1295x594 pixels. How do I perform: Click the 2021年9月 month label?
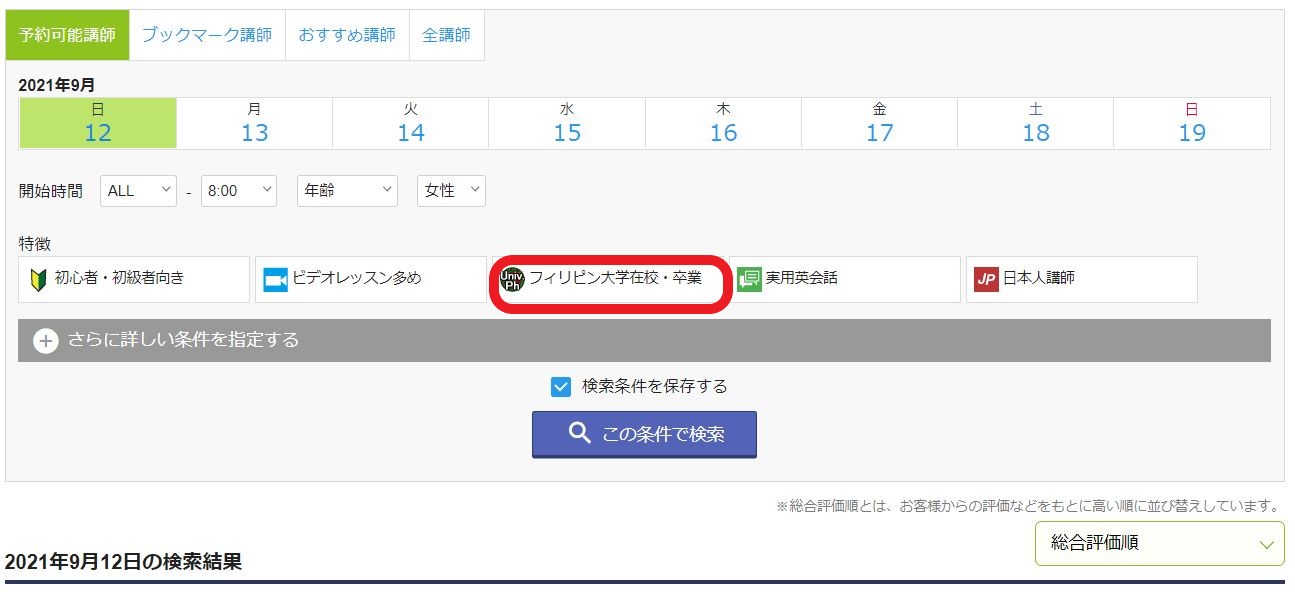pyautogui.click(x=57, y=85)
